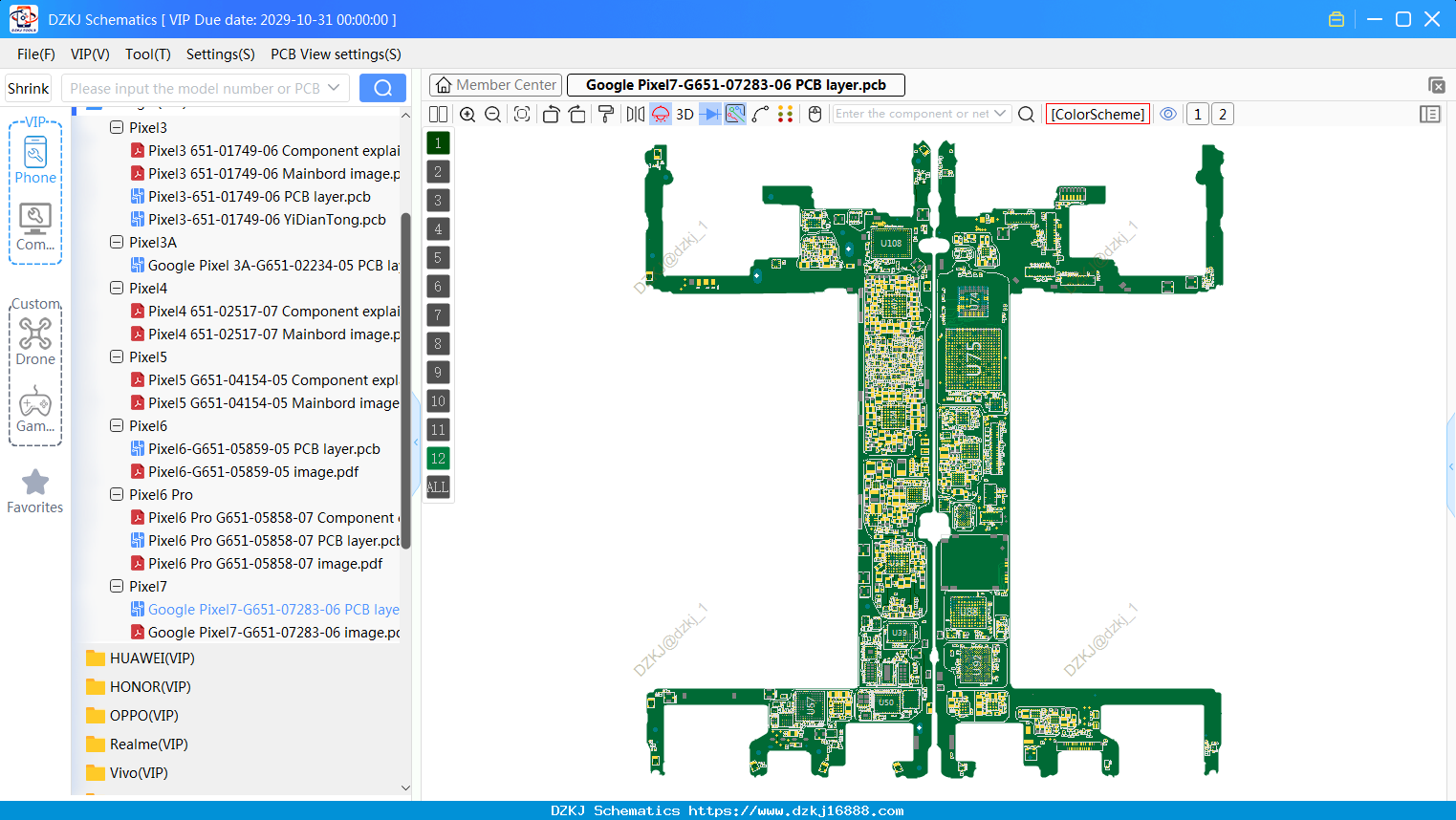
Task: Open the right side panel icon
Action: click(x=1430, y=114)
